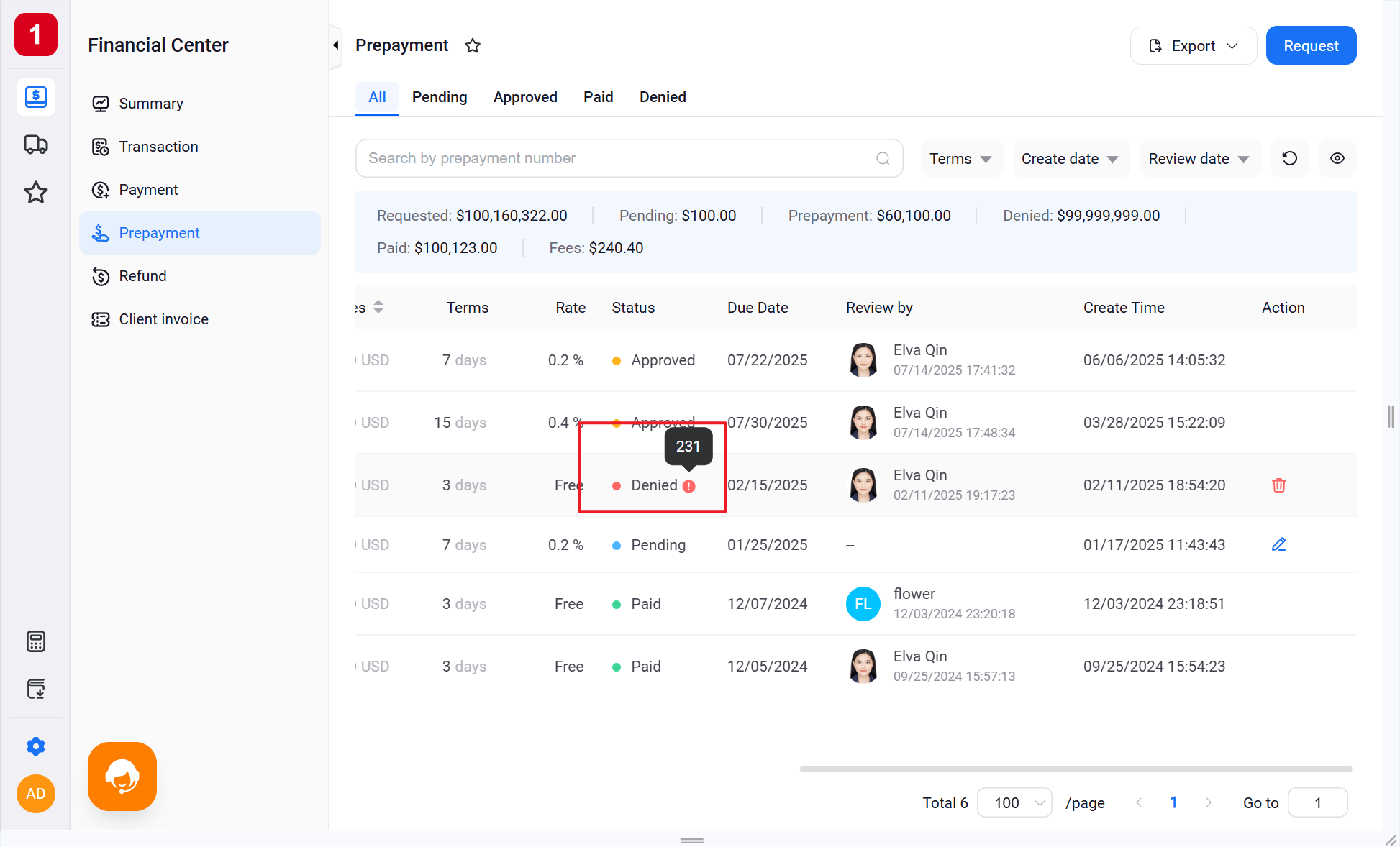This screenshot has height=847, width=1400.
Task: Focus the prepayment number search field
Action: tap(629, 158)
